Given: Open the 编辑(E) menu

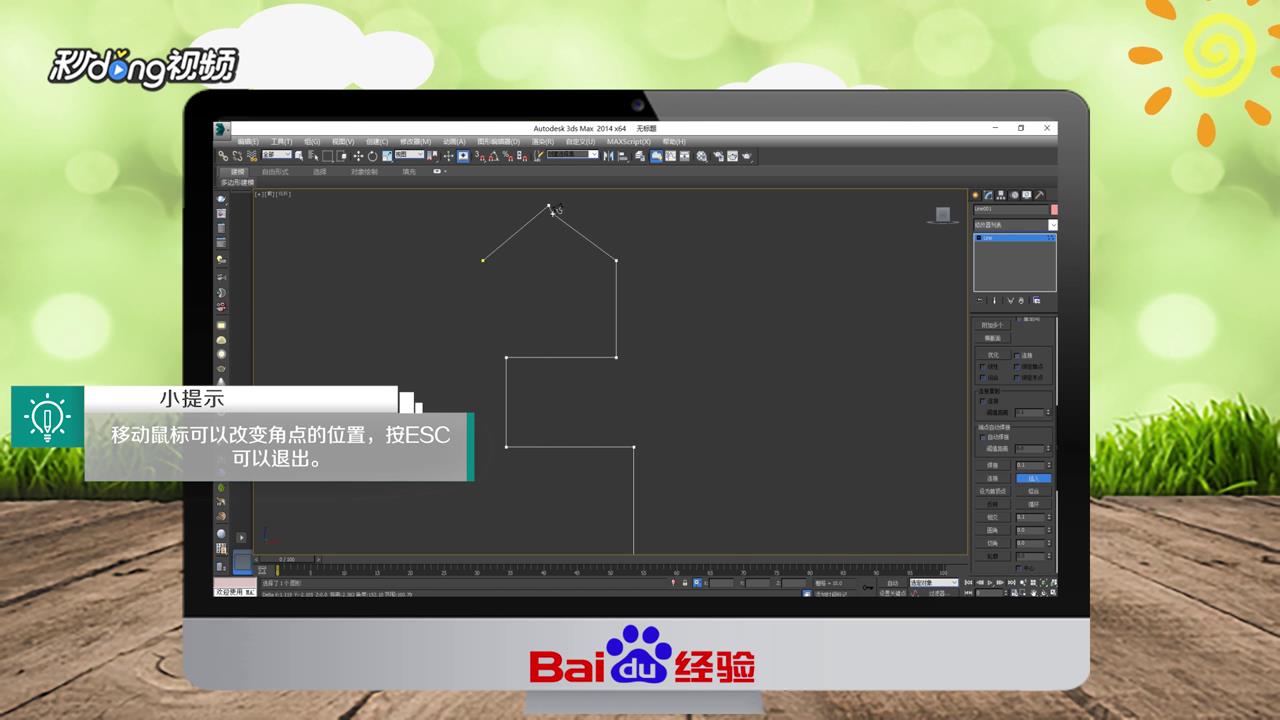Looking at the screenshot, I should click(248, 142).
